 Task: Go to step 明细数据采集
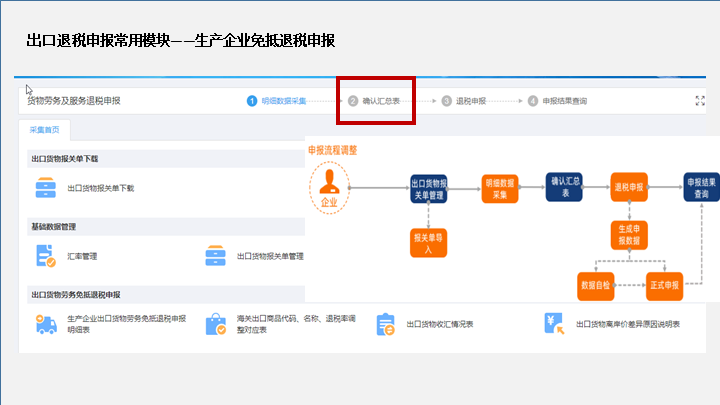point(284,101)
